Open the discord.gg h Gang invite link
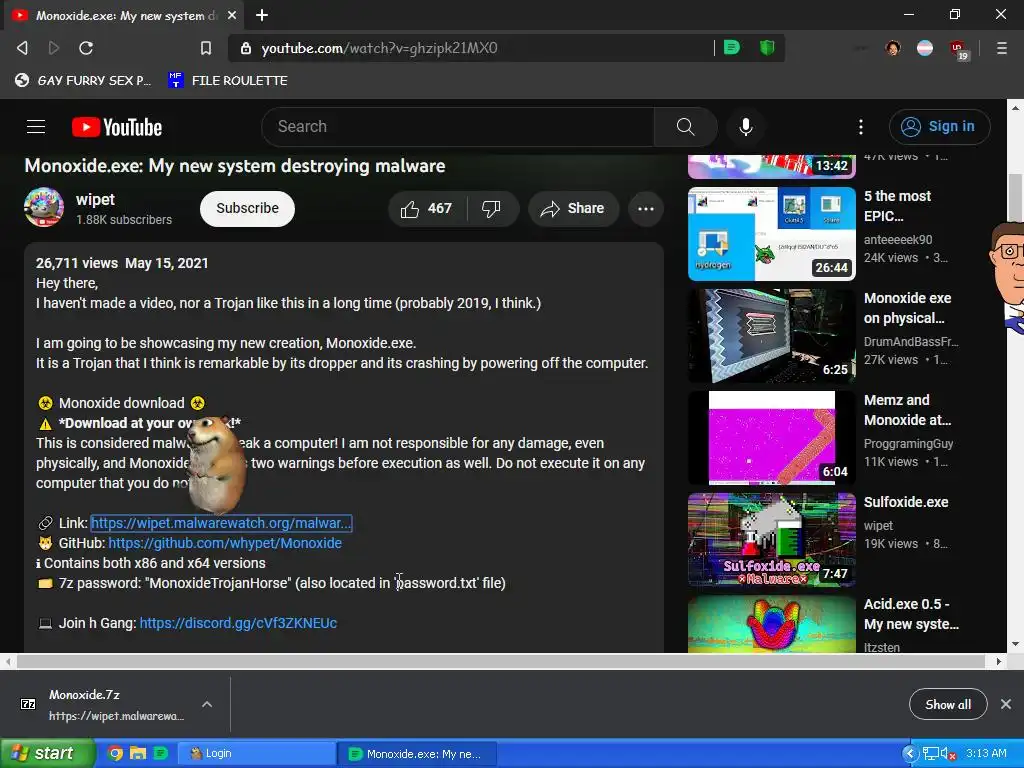The image size is (1024, 768). pyautogui.click(x=238, y=623)
